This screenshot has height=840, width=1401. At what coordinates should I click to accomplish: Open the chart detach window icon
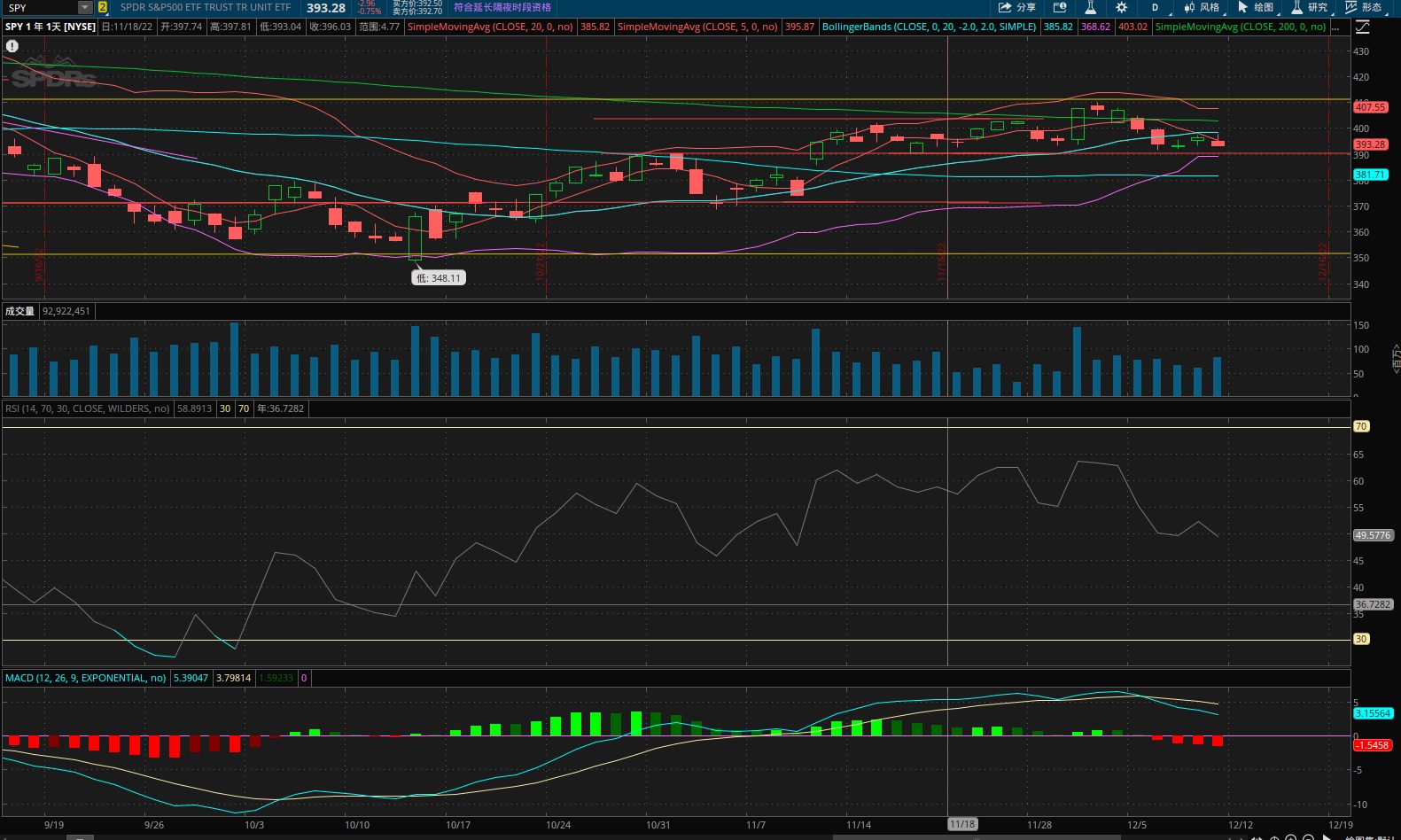point(1060,7)
